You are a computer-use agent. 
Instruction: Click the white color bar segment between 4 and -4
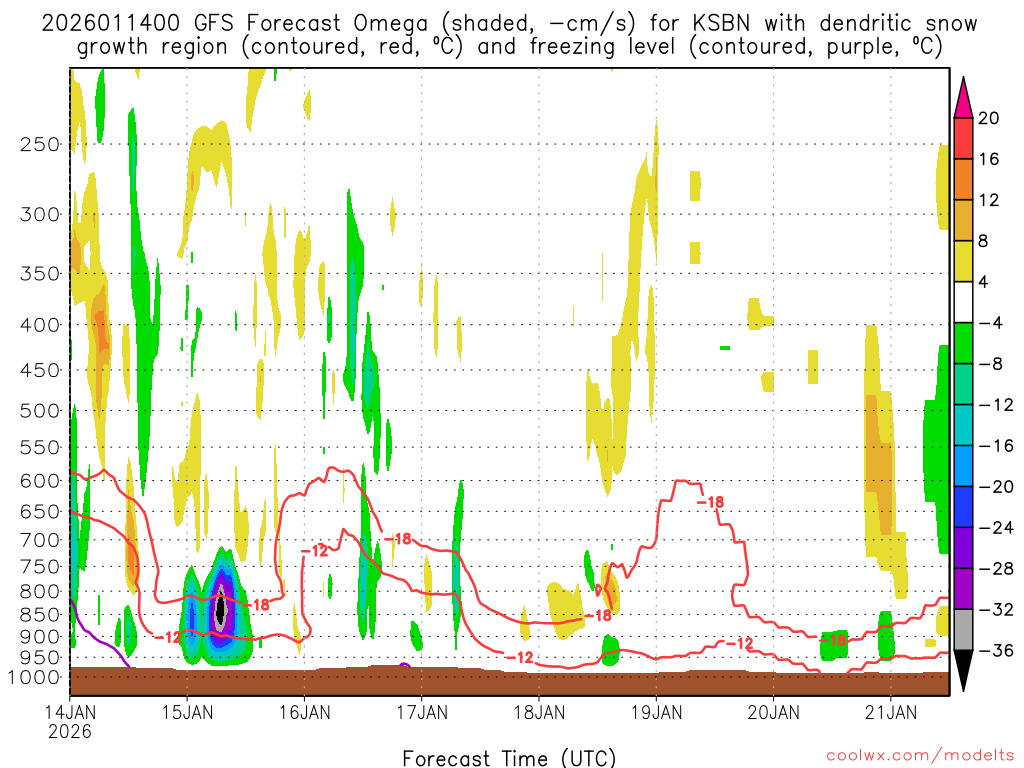pos(963,302)
